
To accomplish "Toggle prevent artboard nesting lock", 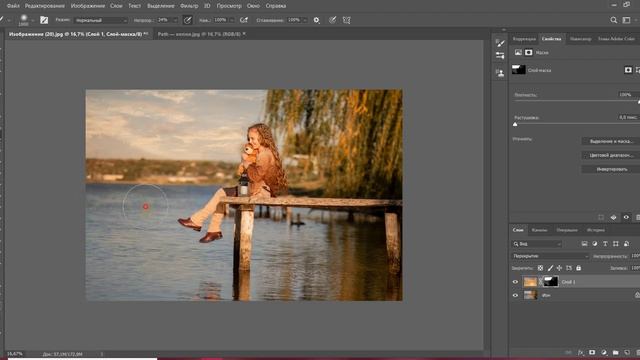I will [569, 268].
